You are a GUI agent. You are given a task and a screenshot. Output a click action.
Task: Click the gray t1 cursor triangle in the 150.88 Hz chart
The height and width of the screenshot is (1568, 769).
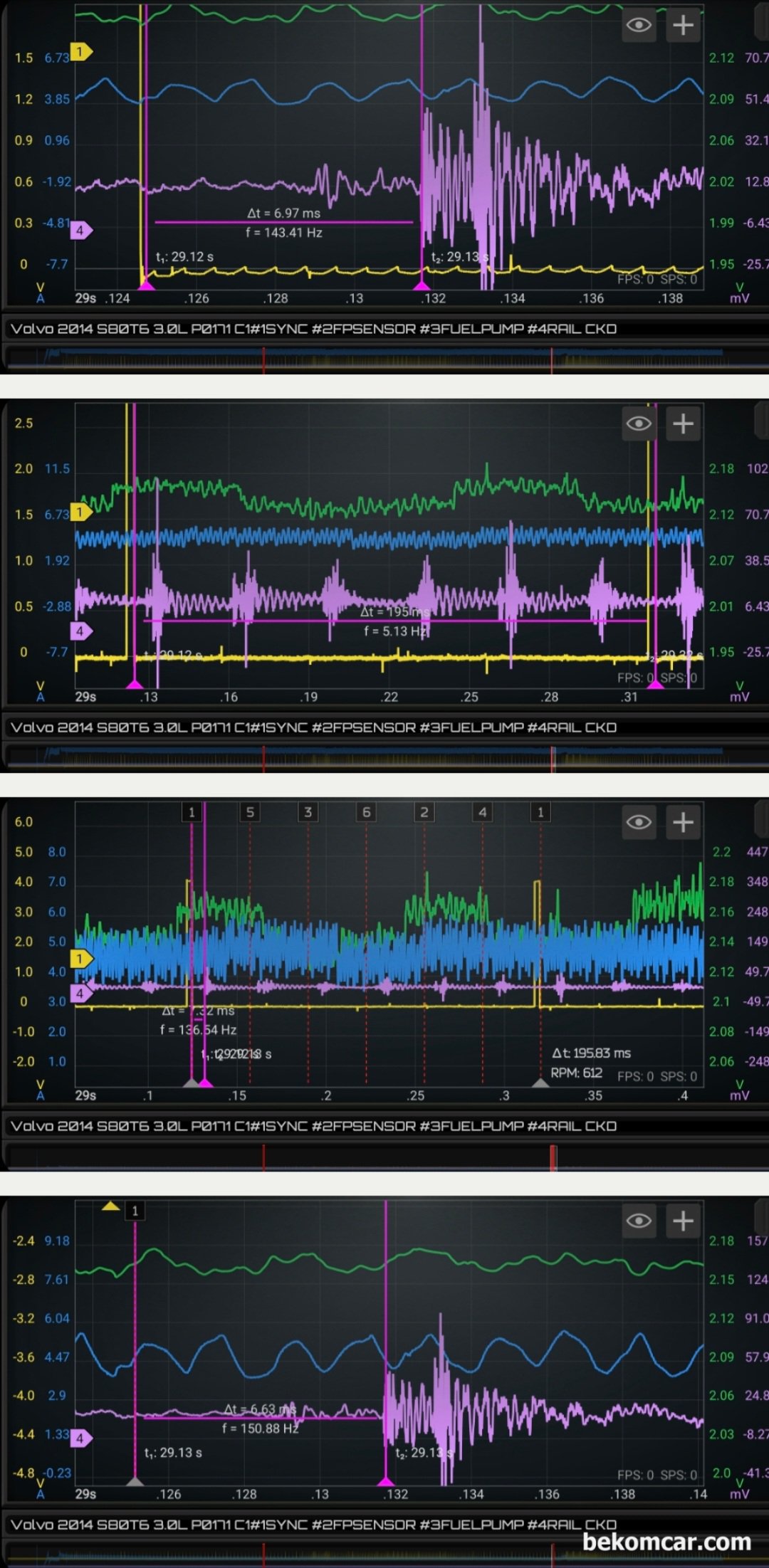pyautogui.click(x=135, y=1480)
